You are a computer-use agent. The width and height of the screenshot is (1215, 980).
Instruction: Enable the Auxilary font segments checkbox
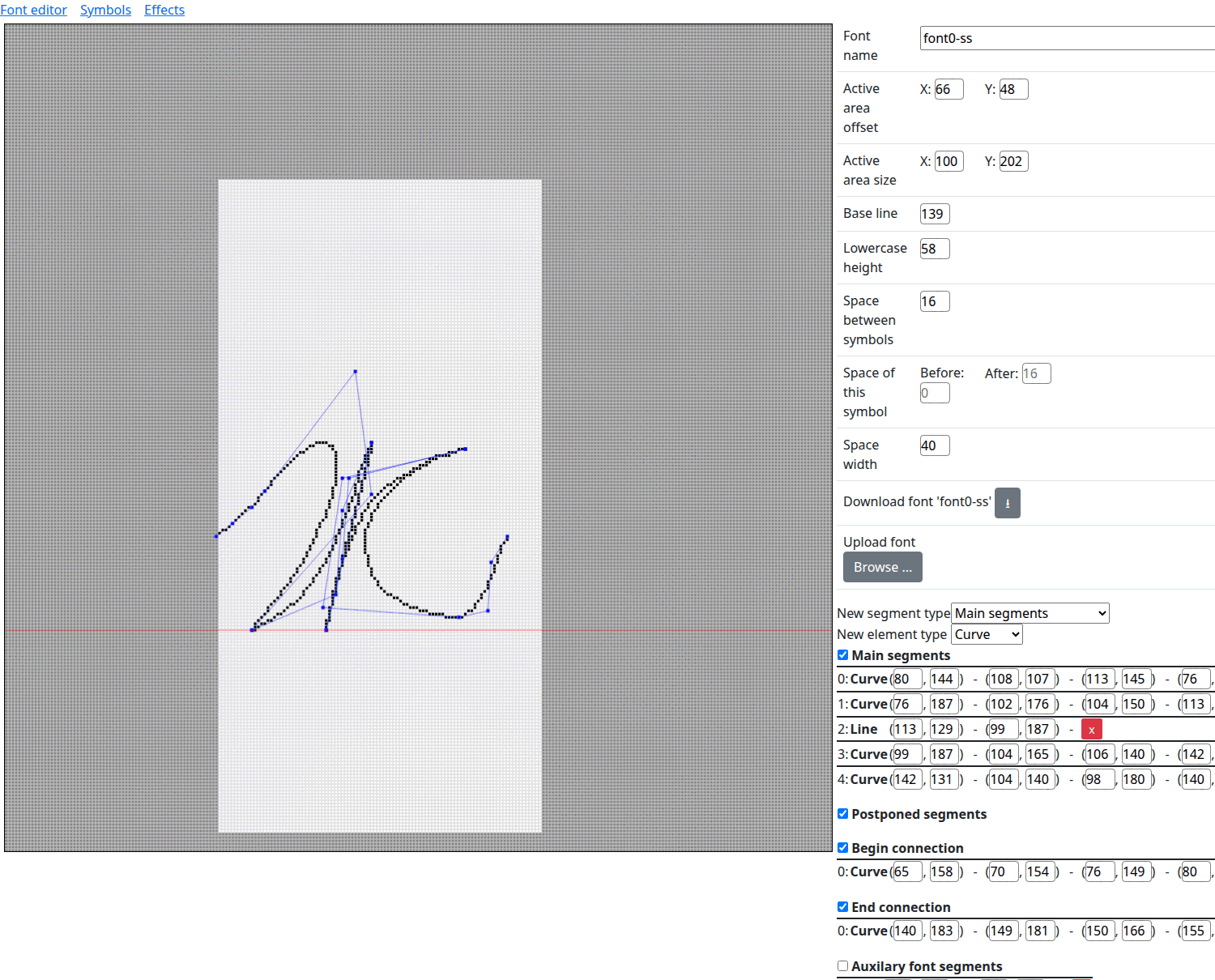click(842, 965)
